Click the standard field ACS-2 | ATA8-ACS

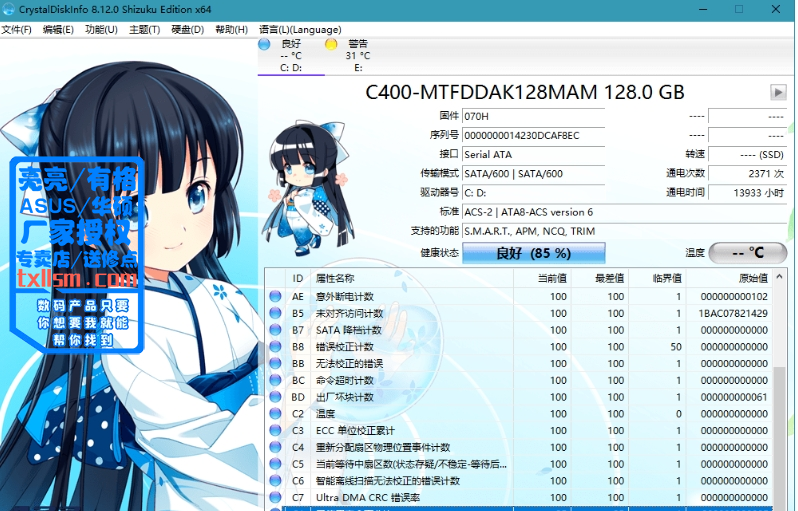click(624, 212)
